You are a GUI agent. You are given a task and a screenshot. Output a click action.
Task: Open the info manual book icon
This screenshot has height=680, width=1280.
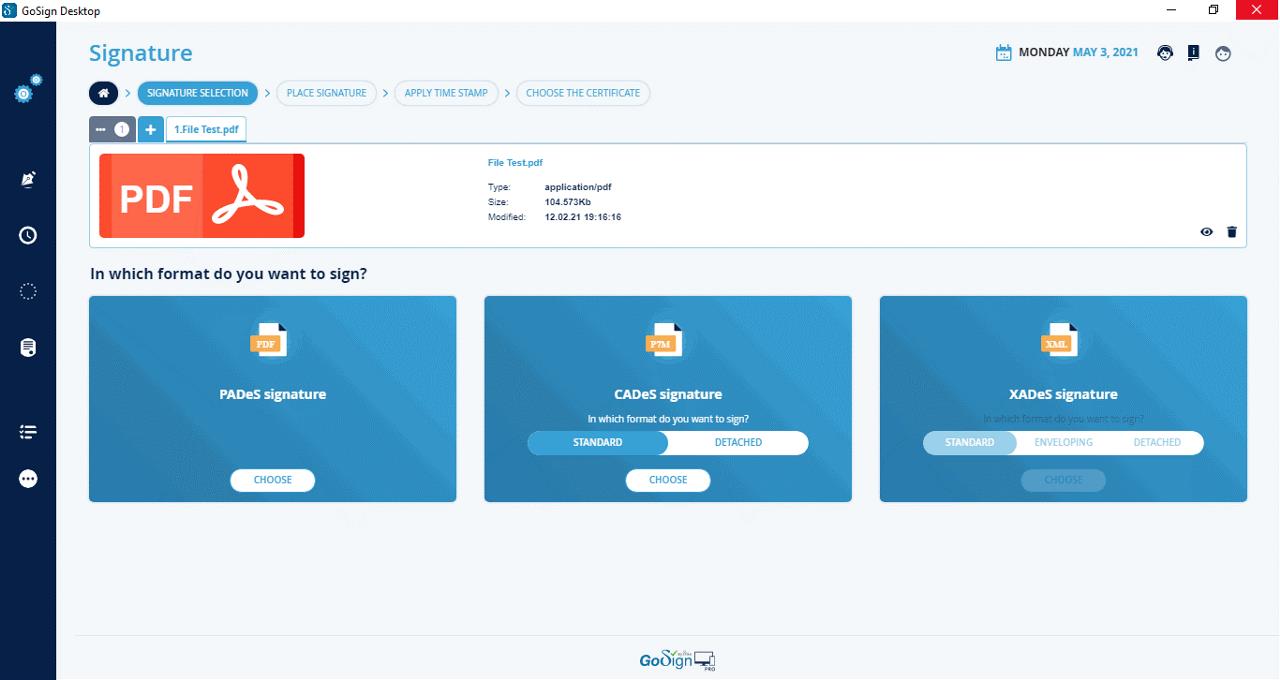coord(1193,52)
